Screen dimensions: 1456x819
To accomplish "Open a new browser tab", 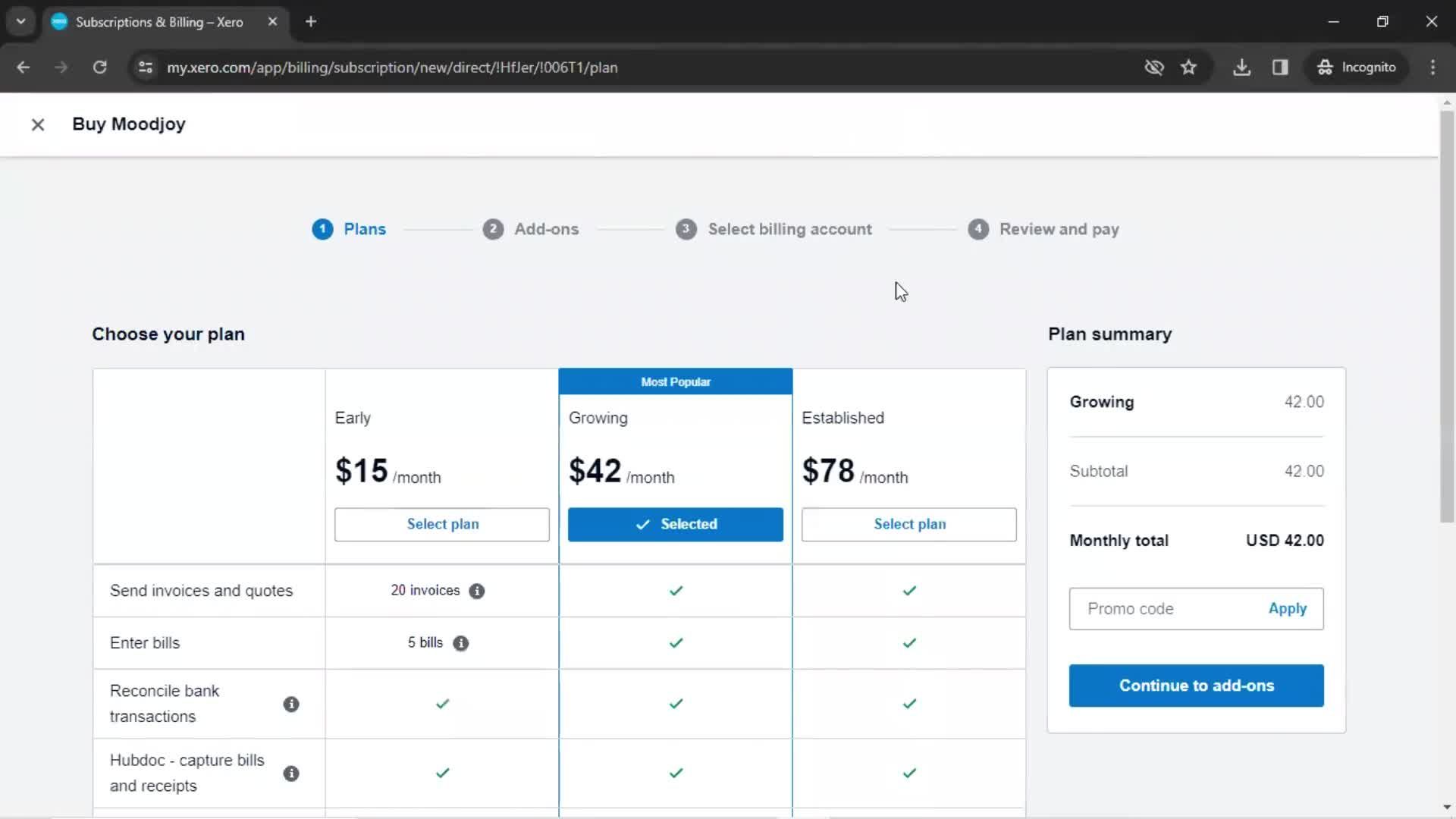I will pyautogui.click(x=311, y=21).
